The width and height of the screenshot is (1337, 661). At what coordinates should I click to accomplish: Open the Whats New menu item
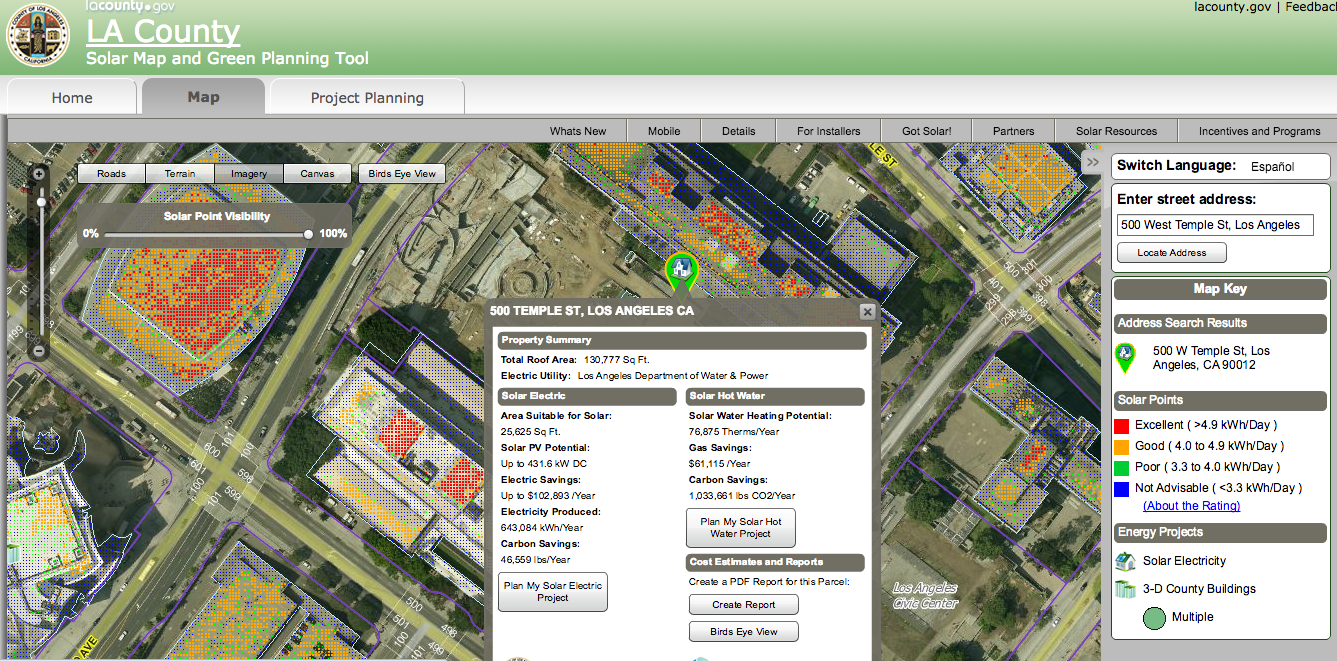[578, 131]
